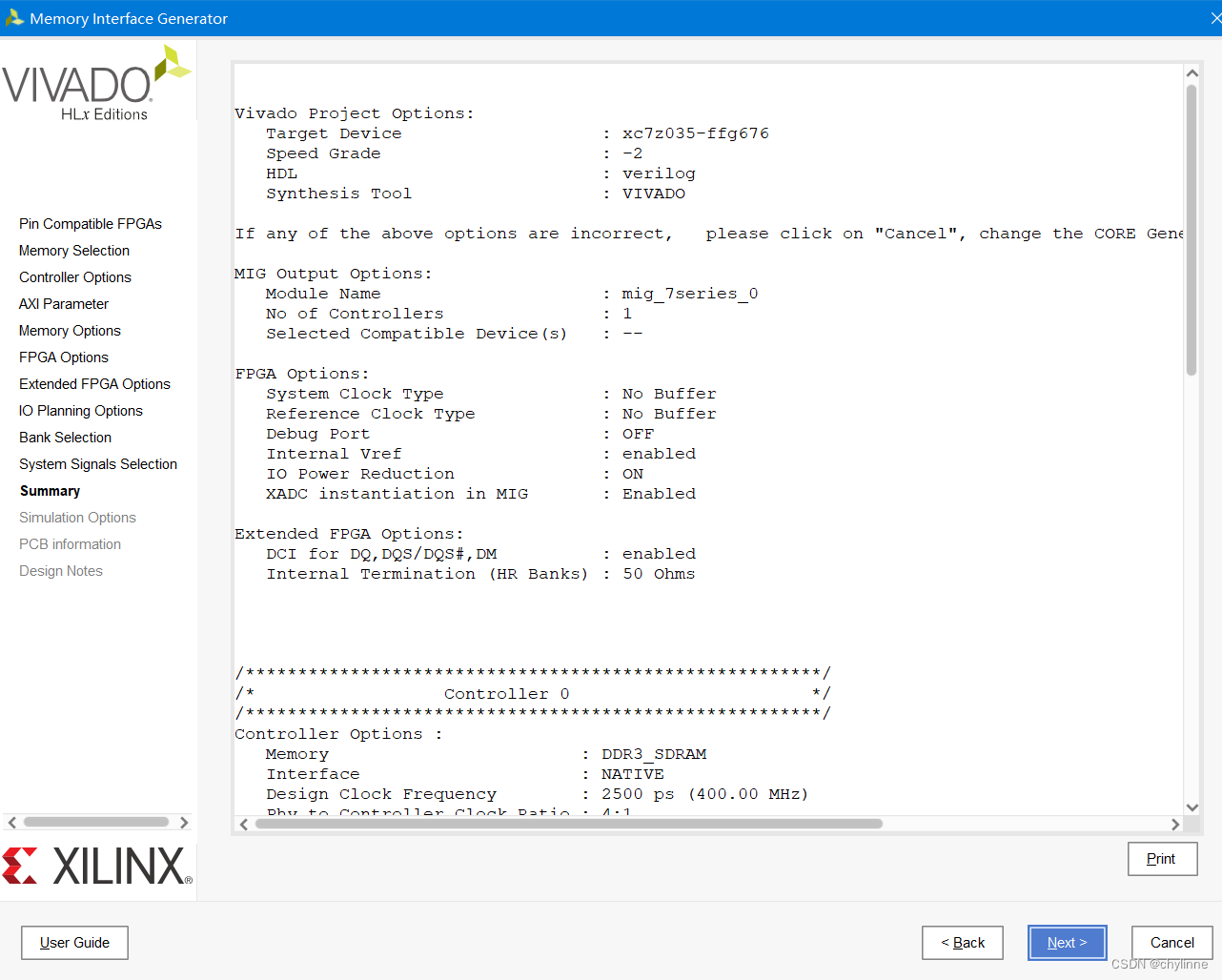Click summary pane scroll-left arrow
Screen dimensions: 1222x980
tap(244, 824)
